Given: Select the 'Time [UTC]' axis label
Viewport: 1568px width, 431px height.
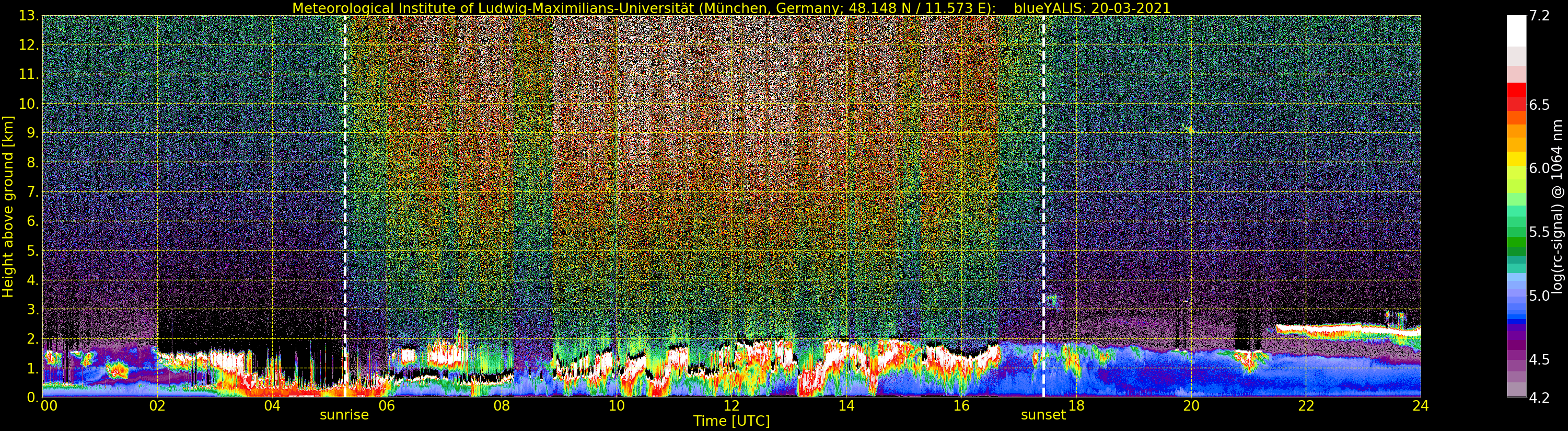Looking at the screenshot, I should point(731,421).
